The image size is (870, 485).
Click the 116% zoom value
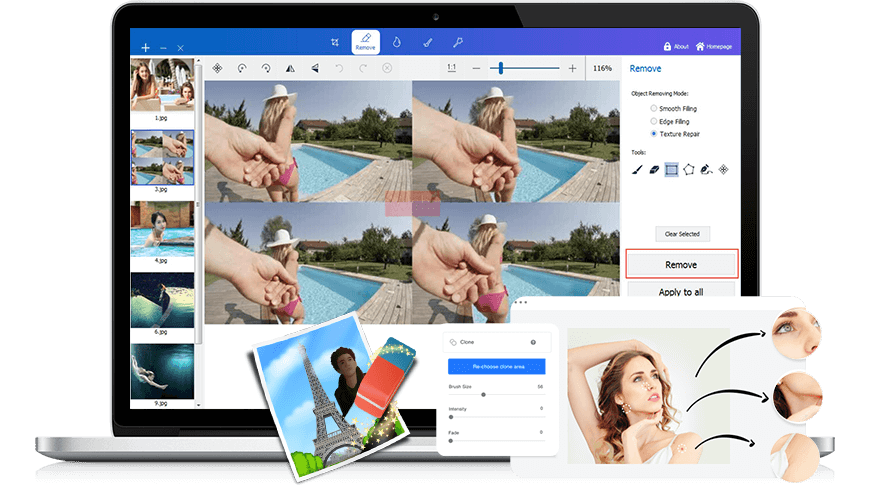coord(603,68)
